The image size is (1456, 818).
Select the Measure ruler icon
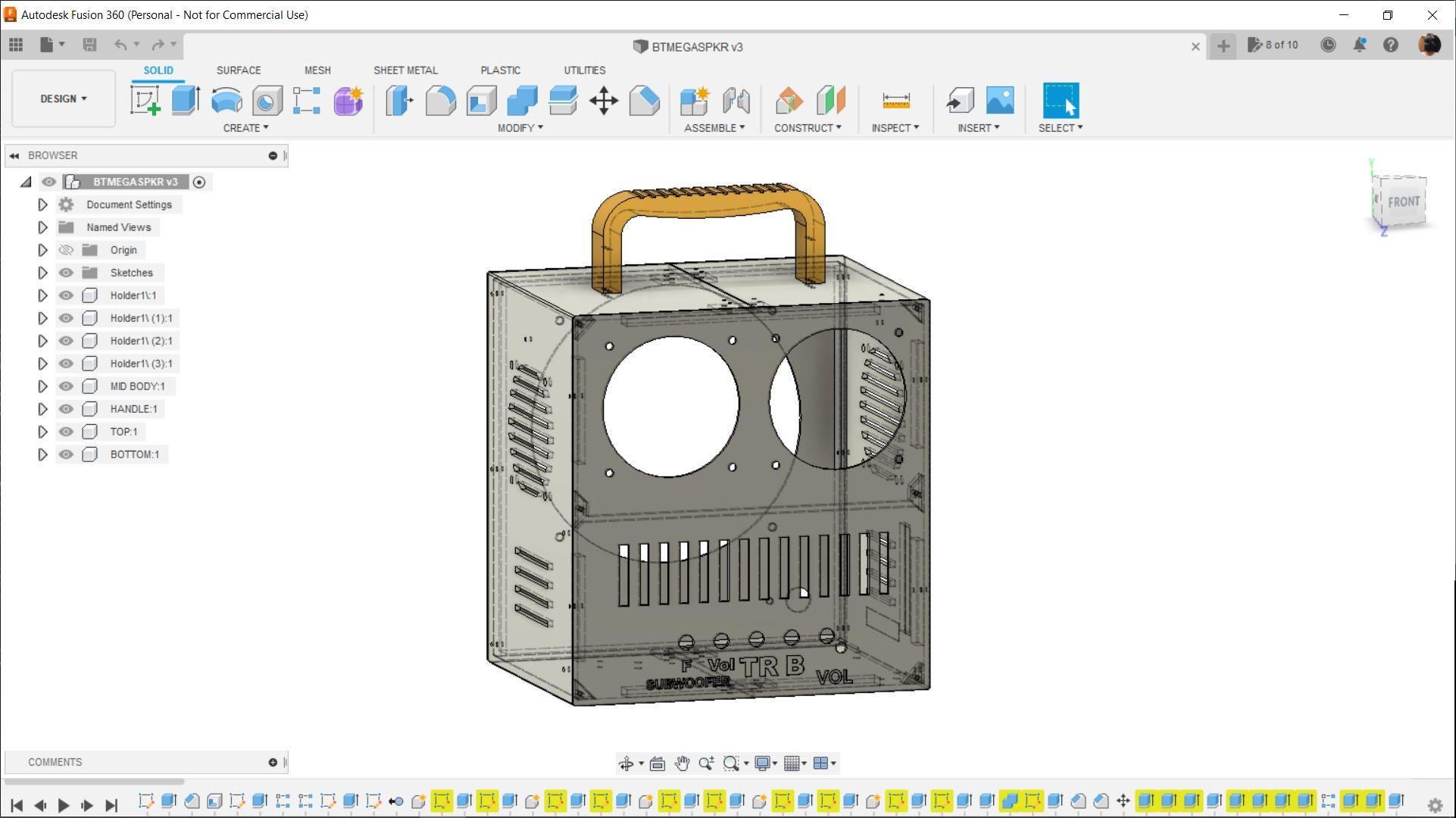click(895, 101)
